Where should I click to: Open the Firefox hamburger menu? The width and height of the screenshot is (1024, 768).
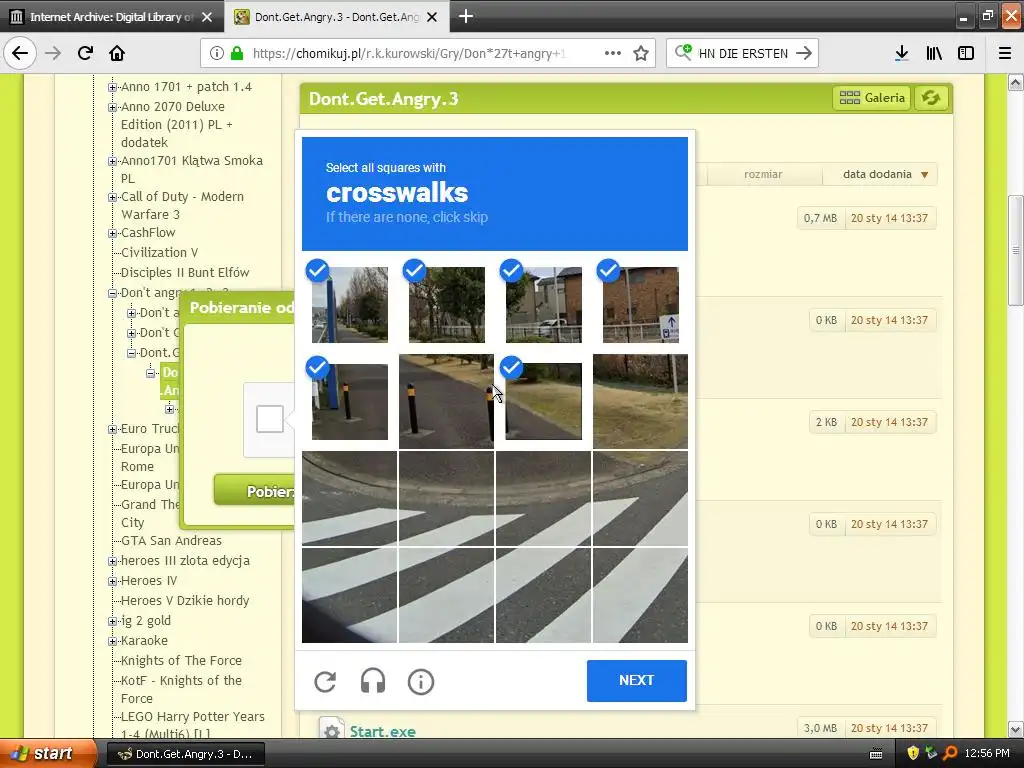[1005, 53]
